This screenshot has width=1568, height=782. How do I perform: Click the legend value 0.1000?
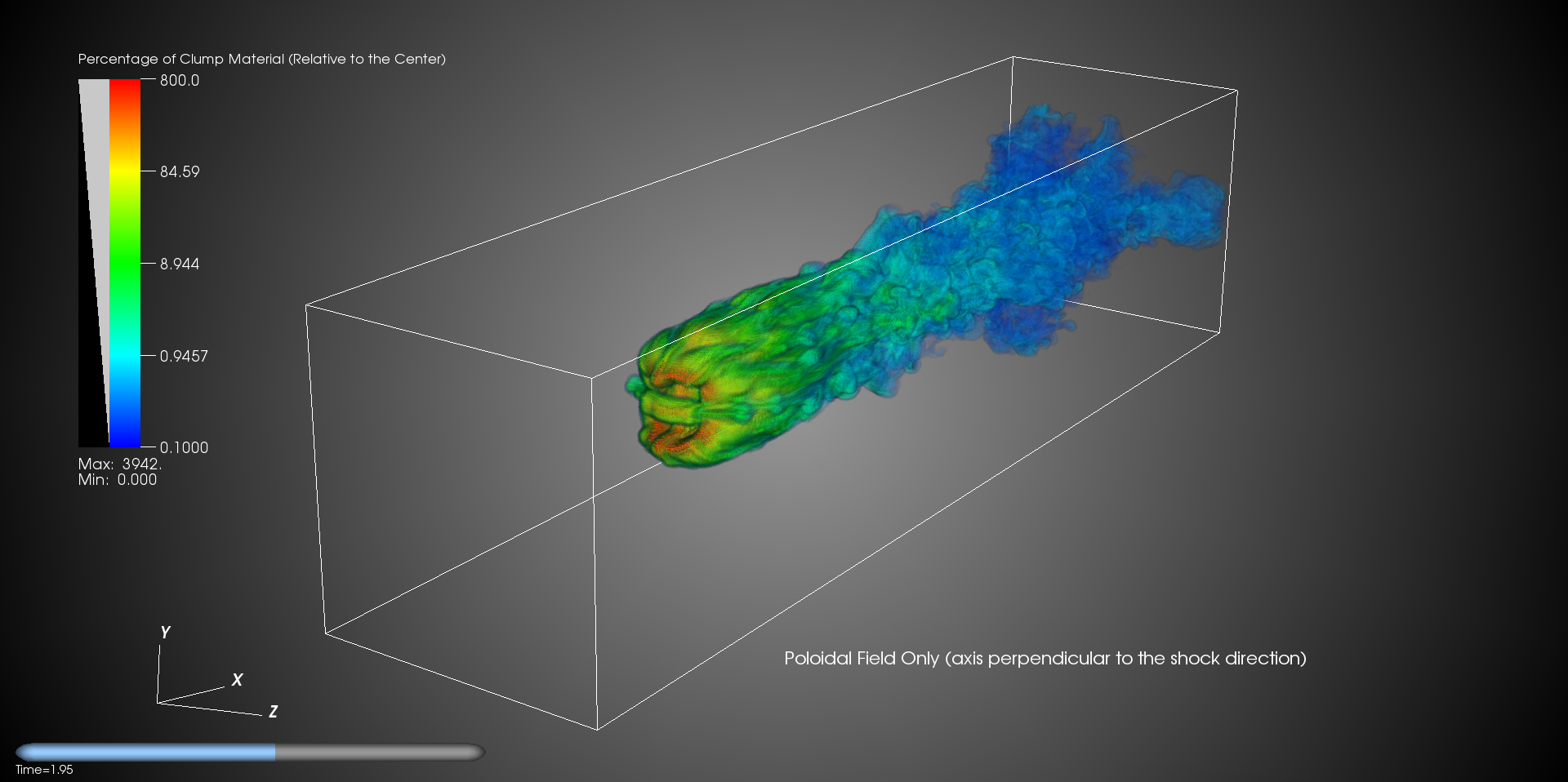(x=184, y=447)
